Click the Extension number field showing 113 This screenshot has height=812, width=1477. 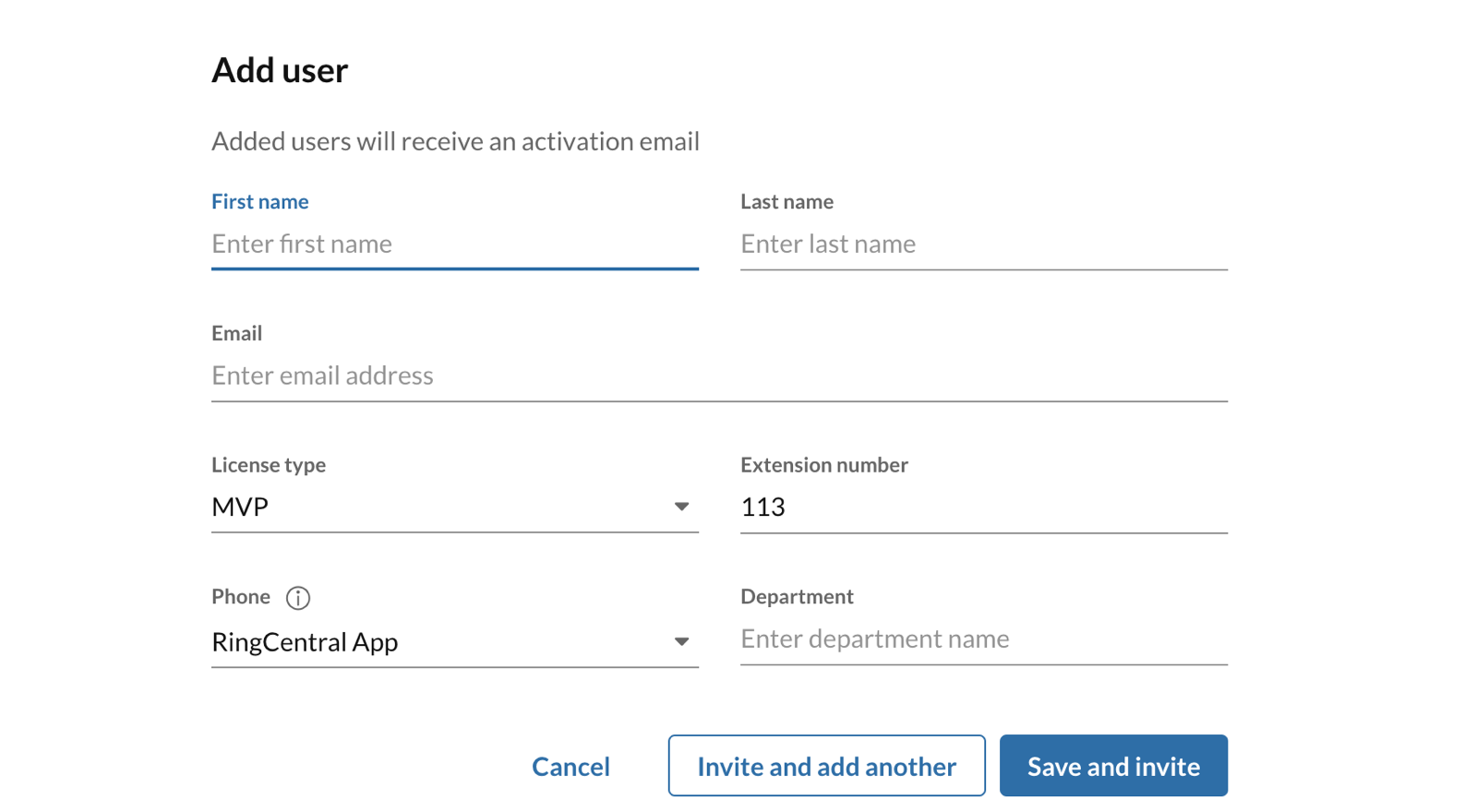point(983,507)
